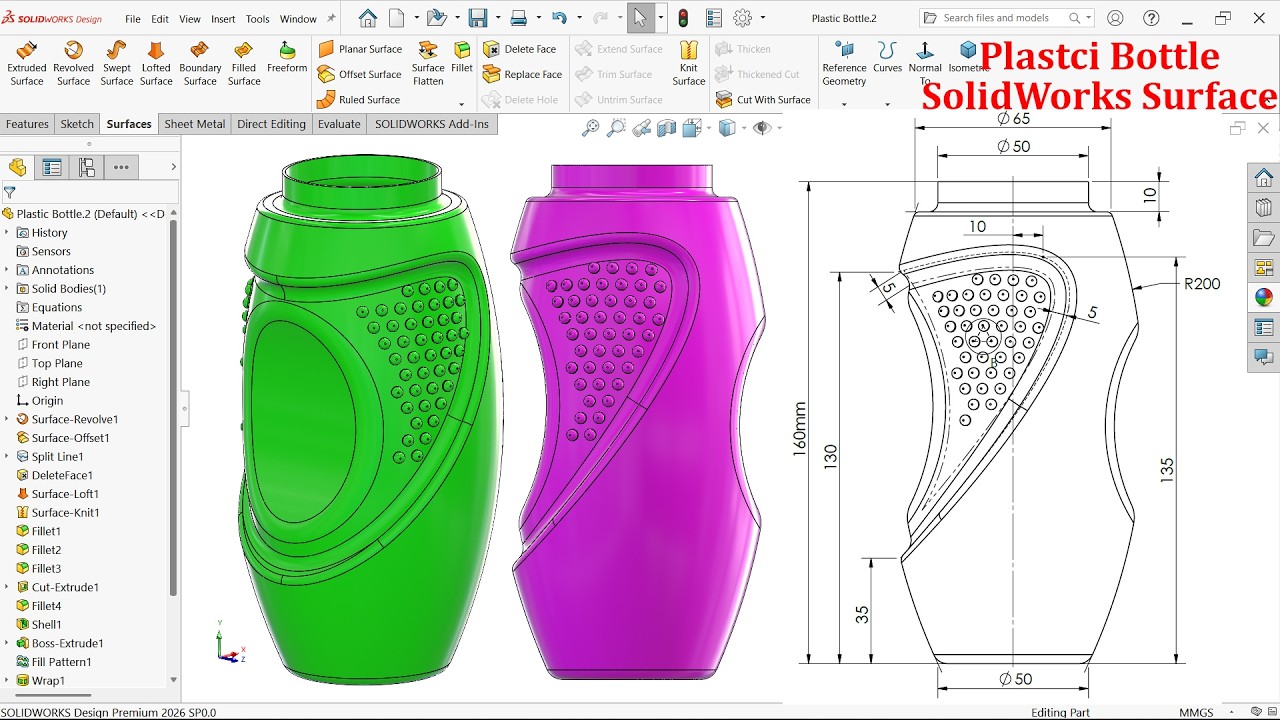Select the Freeform tool
The height and width of the screenshot is (720, 1280).
pos(287,57)
